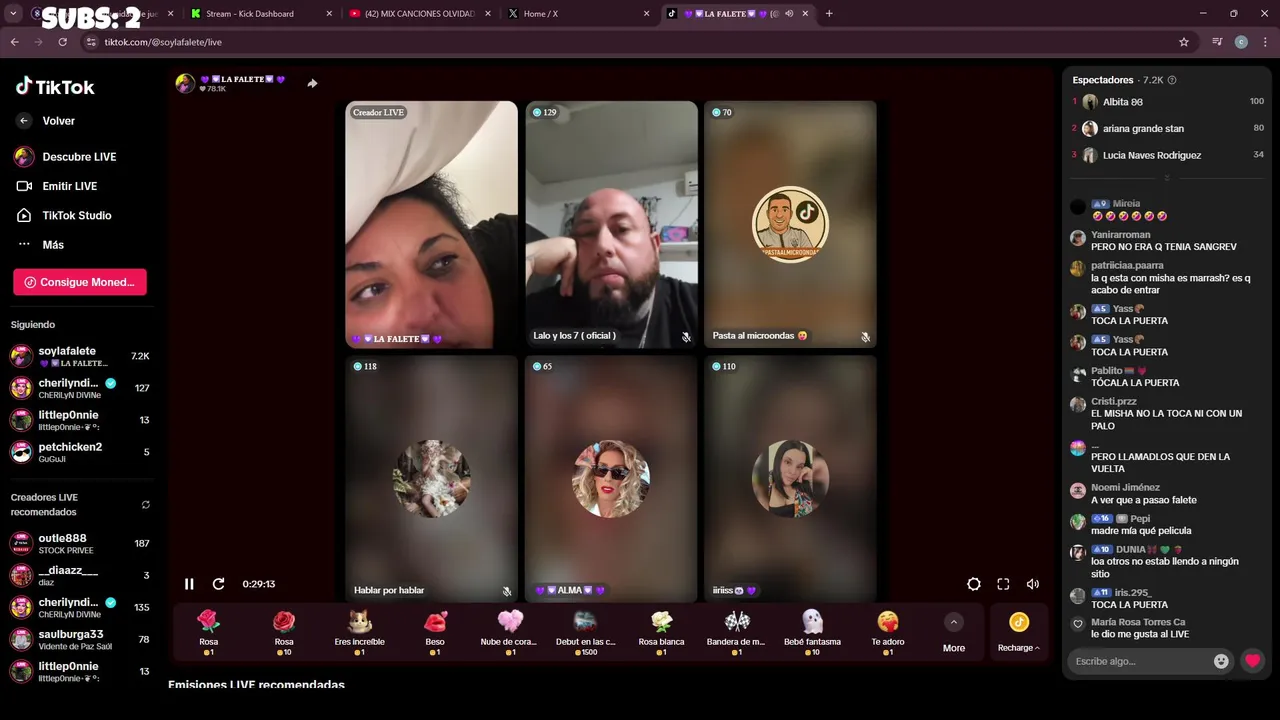The width and height of the screenshot is (1280, 720).
Task: Expand the viewers ranking list chevron
Action: [1167, 177]
